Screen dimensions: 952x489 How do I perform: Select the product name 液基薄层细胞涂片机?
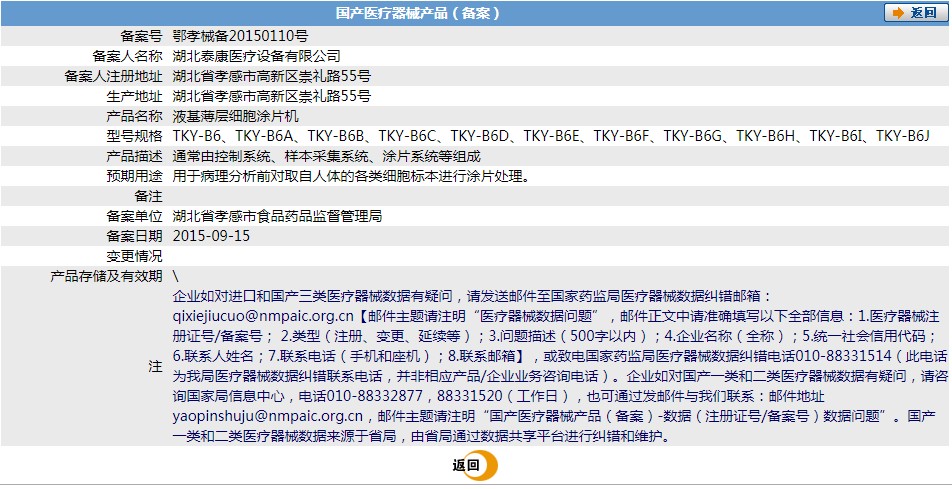pos(236,116)
